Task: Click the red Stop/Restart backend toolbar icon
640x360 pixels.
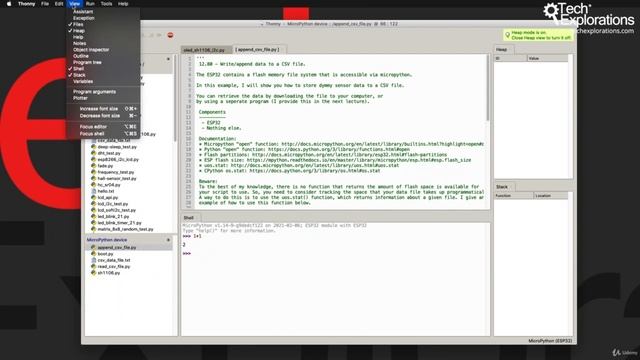Action: pyautogui.click(x=170, y=35)
